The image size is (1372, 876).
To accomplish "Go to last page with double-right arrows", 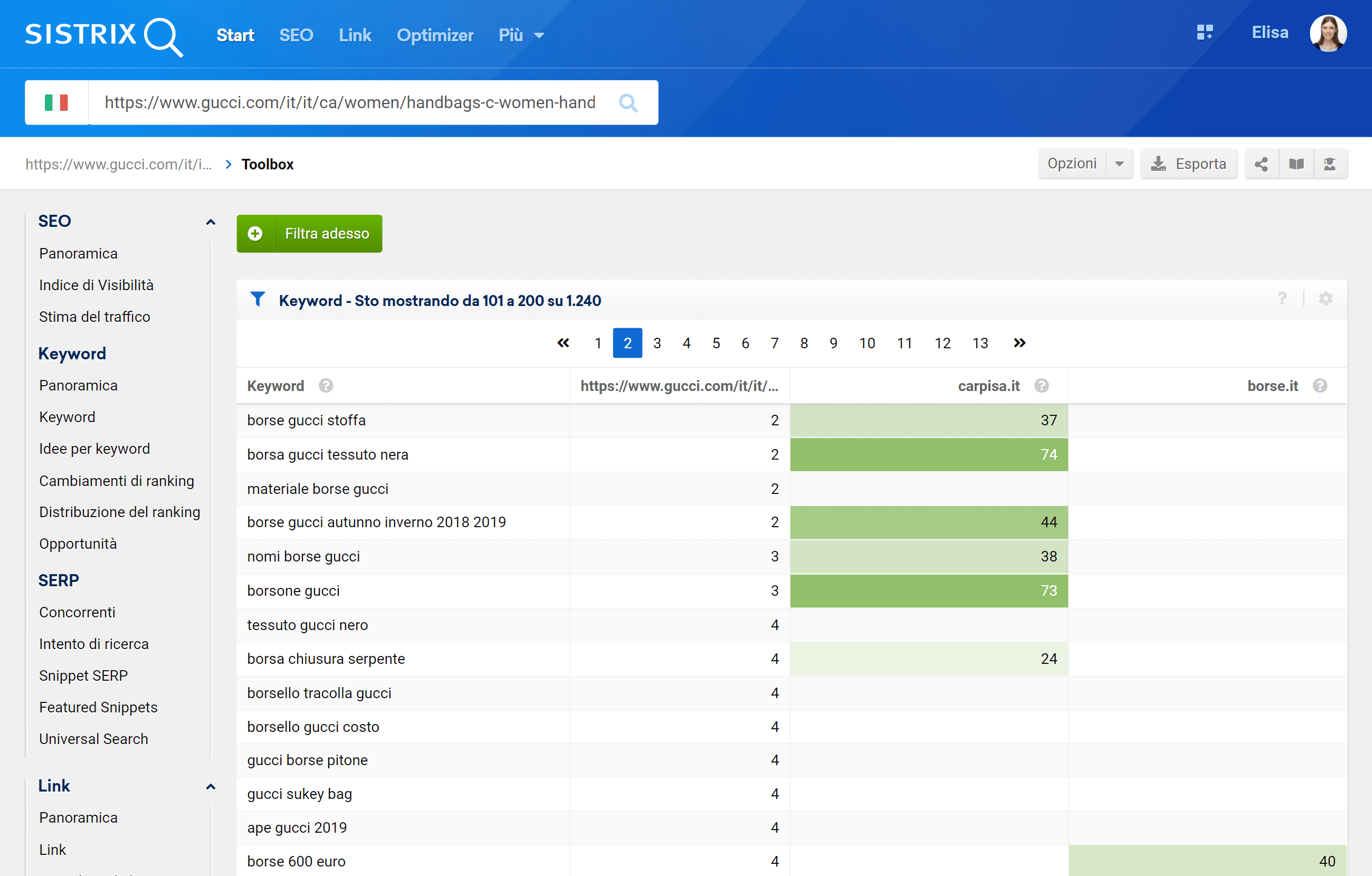I will point(1020,343).
